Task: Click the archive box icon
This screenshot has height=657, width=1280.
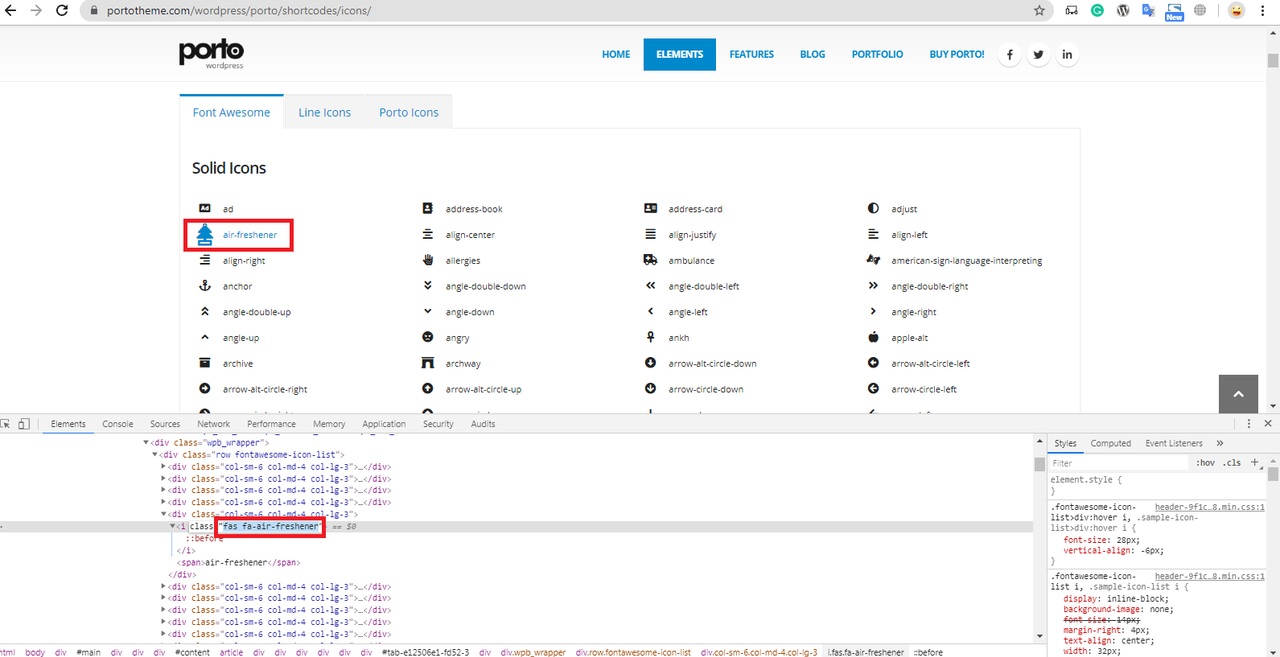Action: 205,363
